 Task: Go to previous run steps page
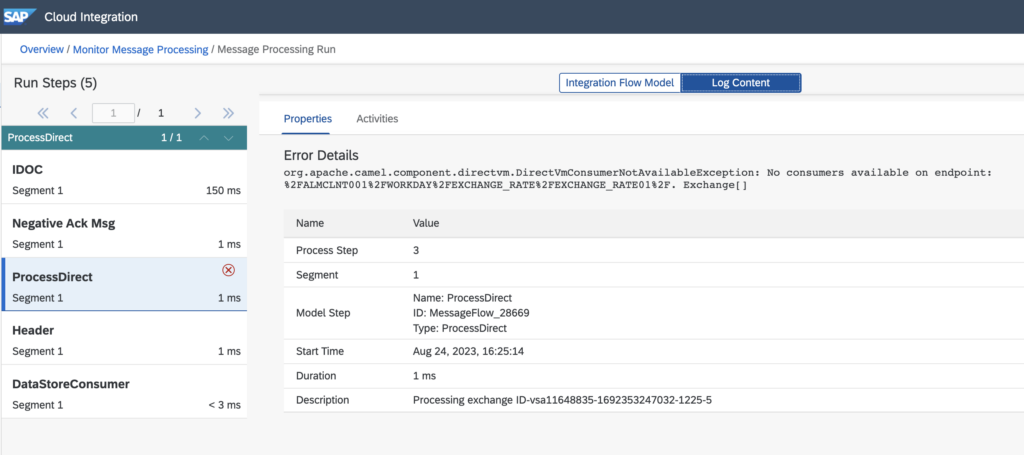[x=73, y=113]
